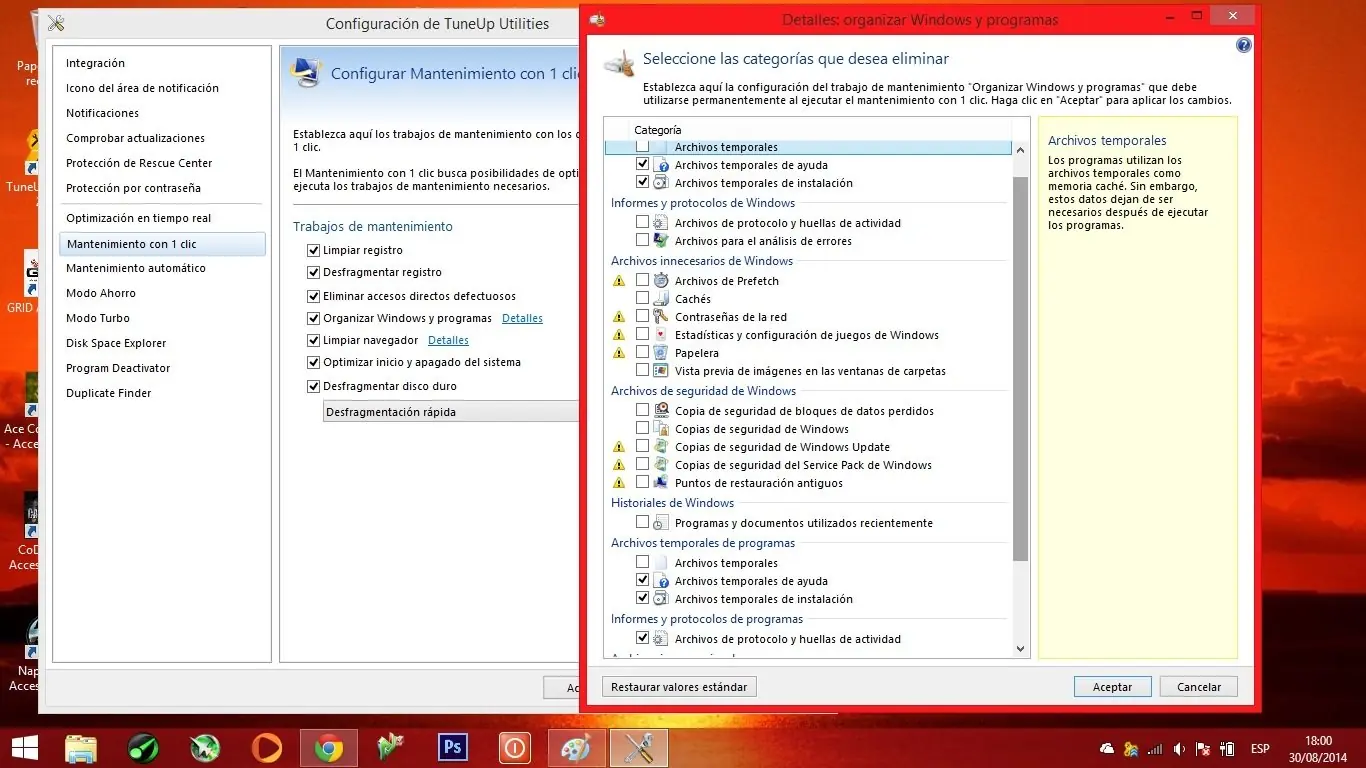Click Aceptar in the Detalles dialog
Image resolution: width=1366 pixels, height=768 pixels.
coord(1112,687)
